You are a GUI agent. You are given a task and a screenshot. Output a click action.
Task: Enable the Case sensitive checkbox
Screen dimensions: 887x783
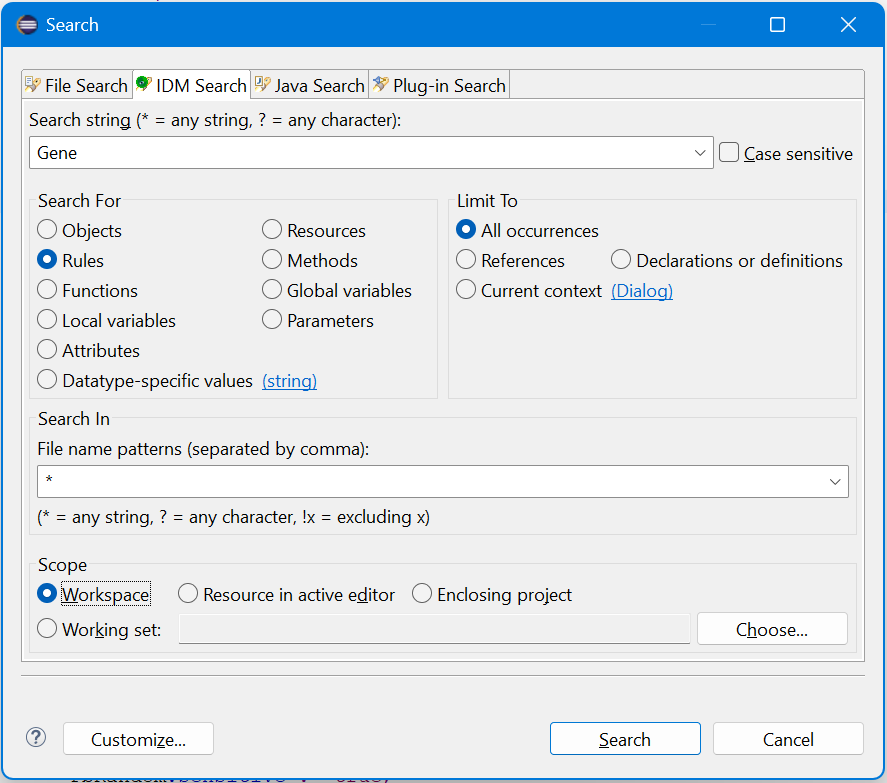tap(730, 153)
